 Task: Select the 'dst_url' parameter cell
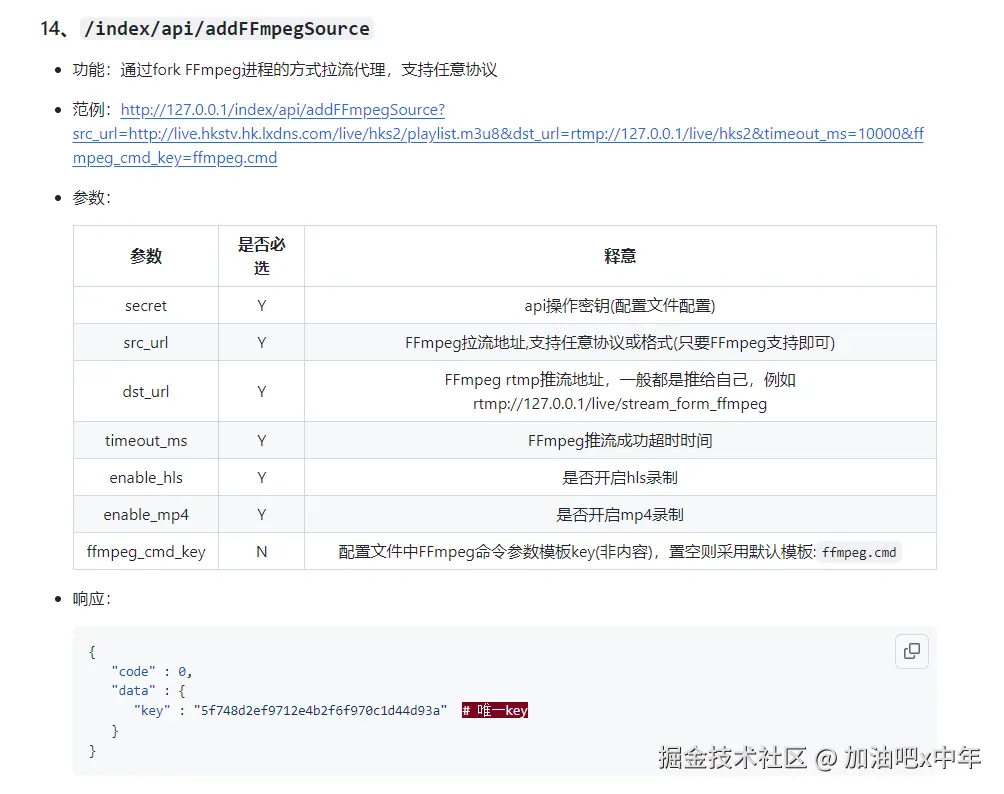[146, 391]
